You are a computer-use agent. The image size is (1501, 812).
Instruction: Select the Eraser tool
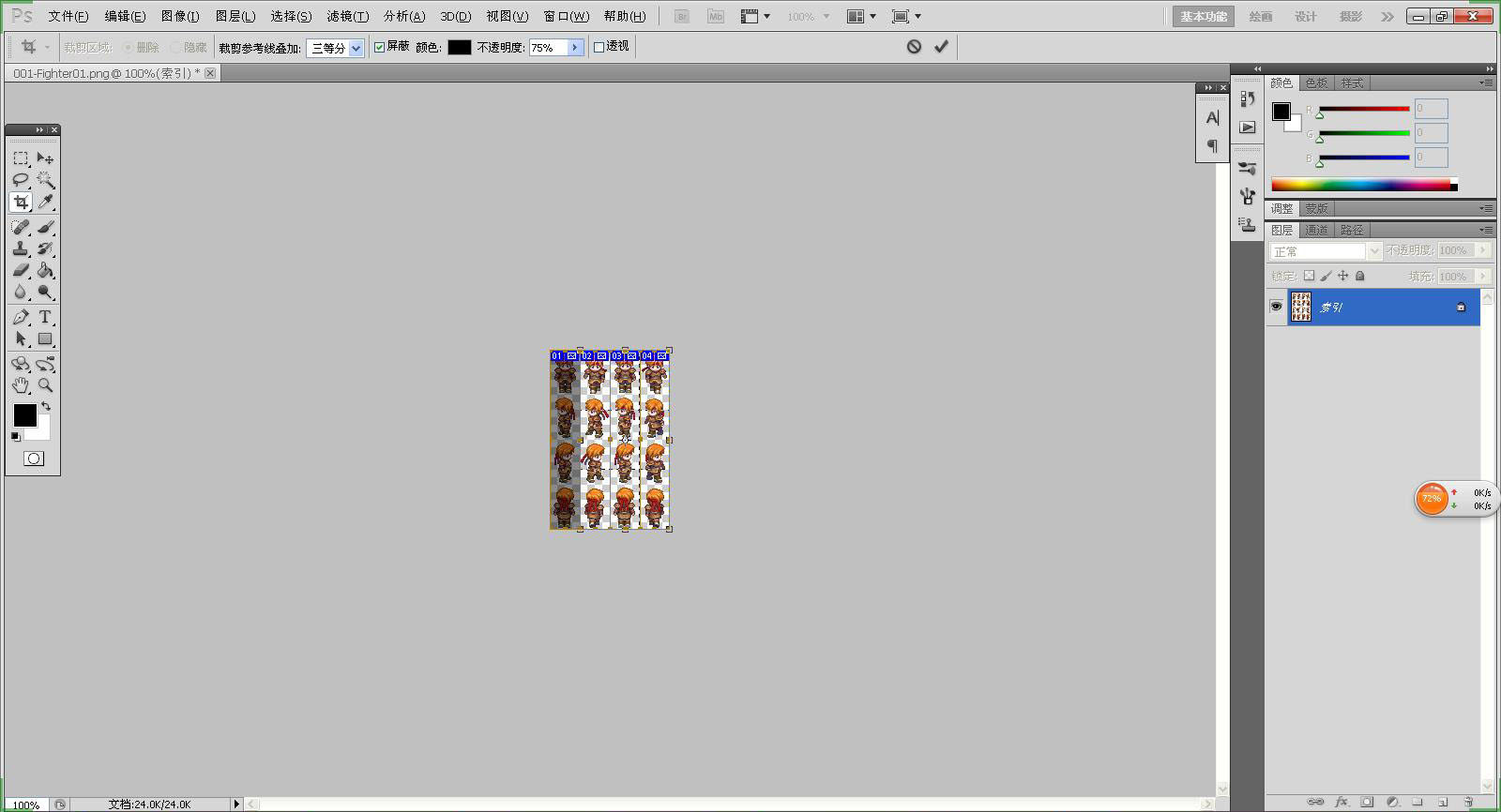pyautogui.click(x=21, y=270)
